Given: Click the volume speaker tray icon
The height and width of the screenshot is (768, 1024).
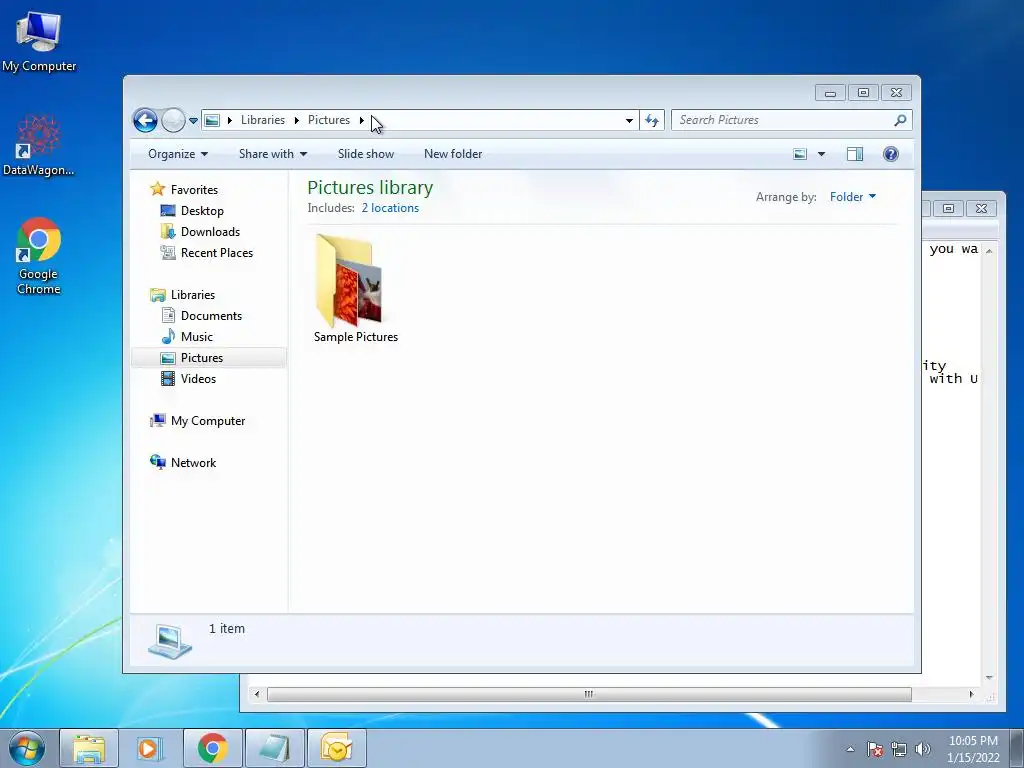Looking at the screenshot, I should (923, 749).
